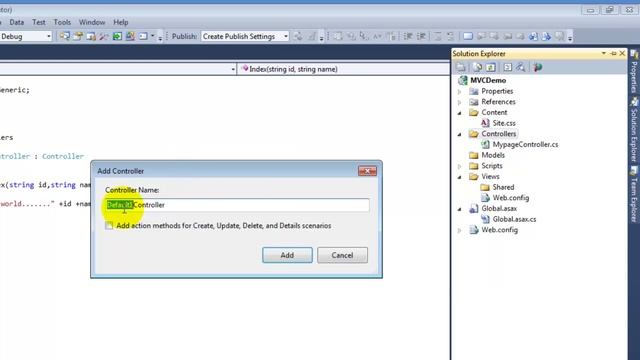Expand the root Web.config node
The height and width of the screenshot is (360, 640).
coord(460,230)
